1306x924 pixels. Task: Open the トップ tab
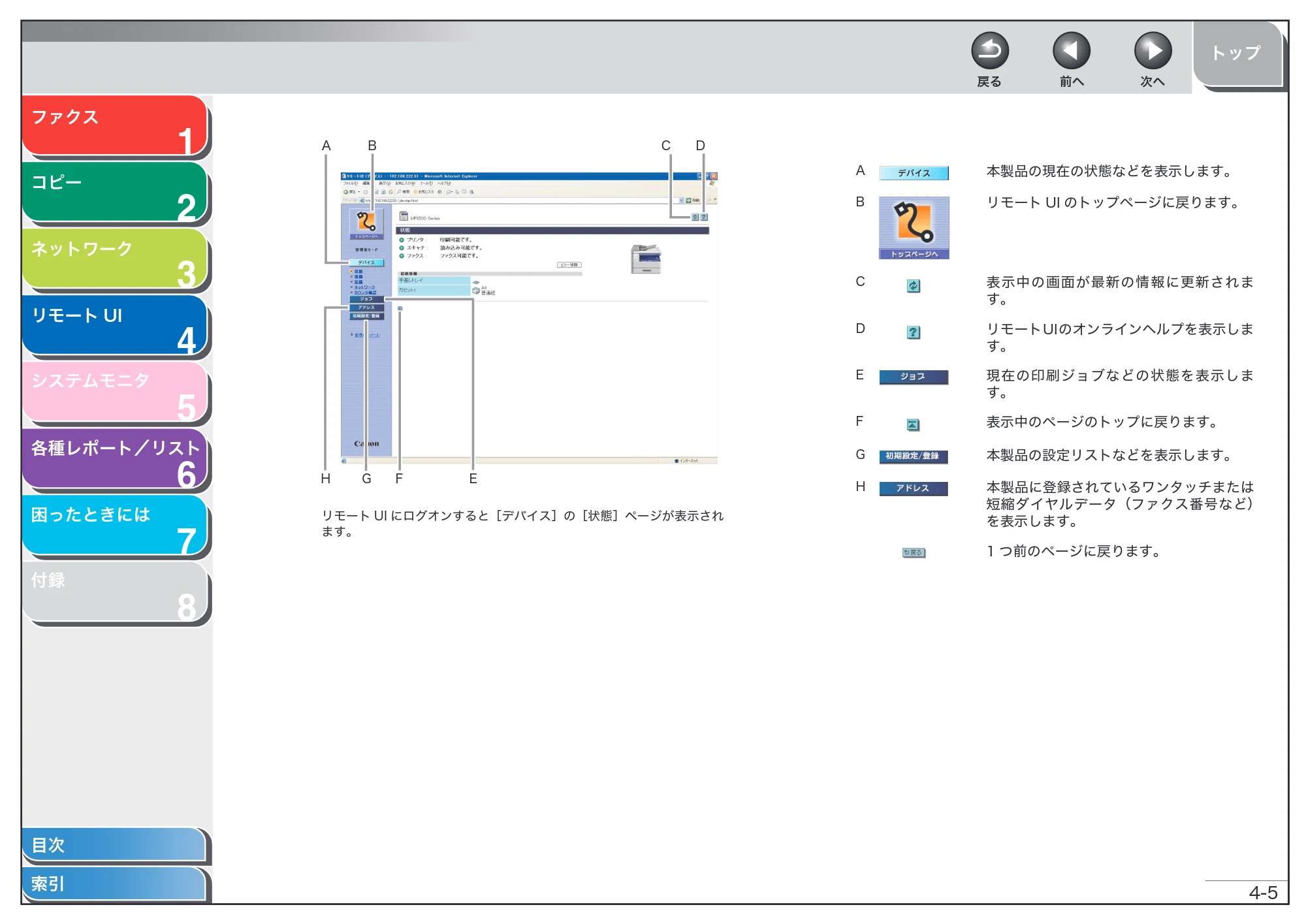point(1237,54)
